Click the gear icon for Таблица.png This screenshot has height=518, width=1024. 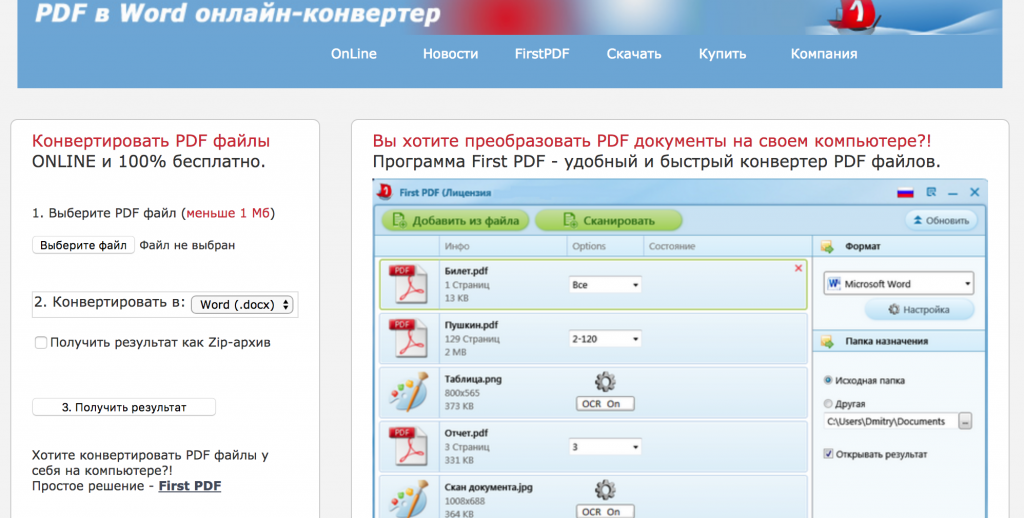pos(605,381)
